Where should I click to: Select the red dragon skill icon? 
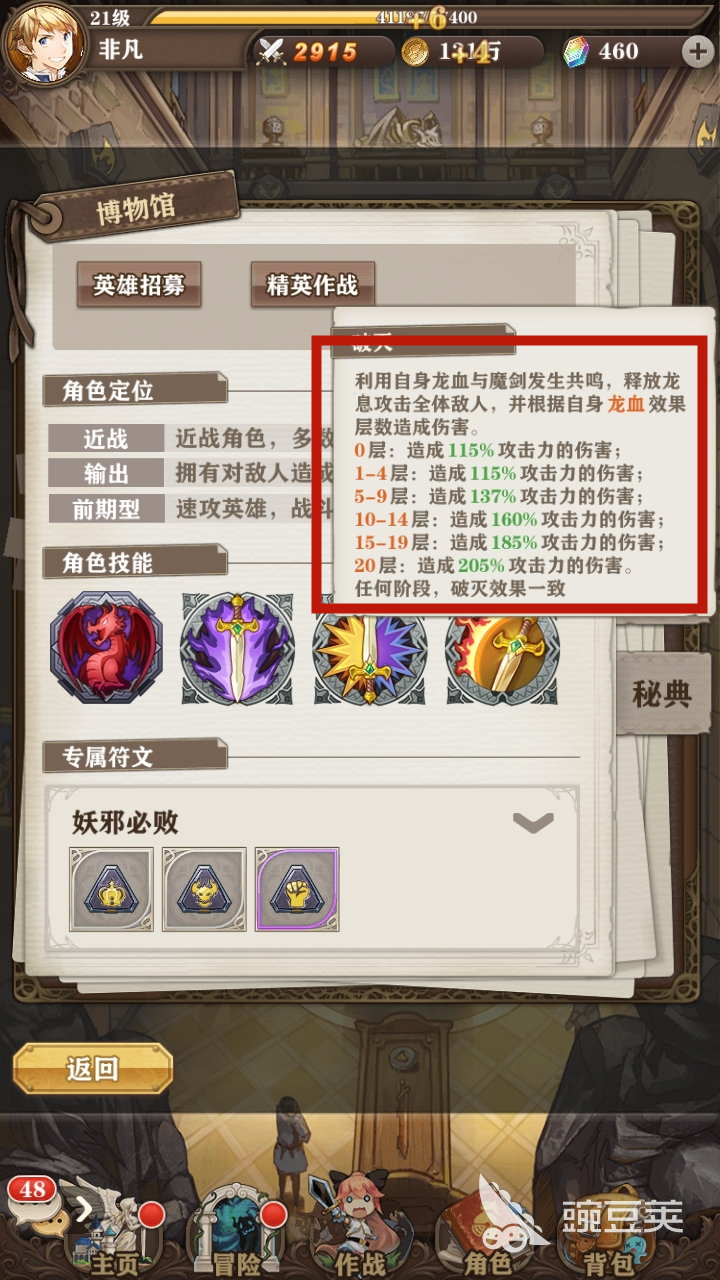coord(106,647)
